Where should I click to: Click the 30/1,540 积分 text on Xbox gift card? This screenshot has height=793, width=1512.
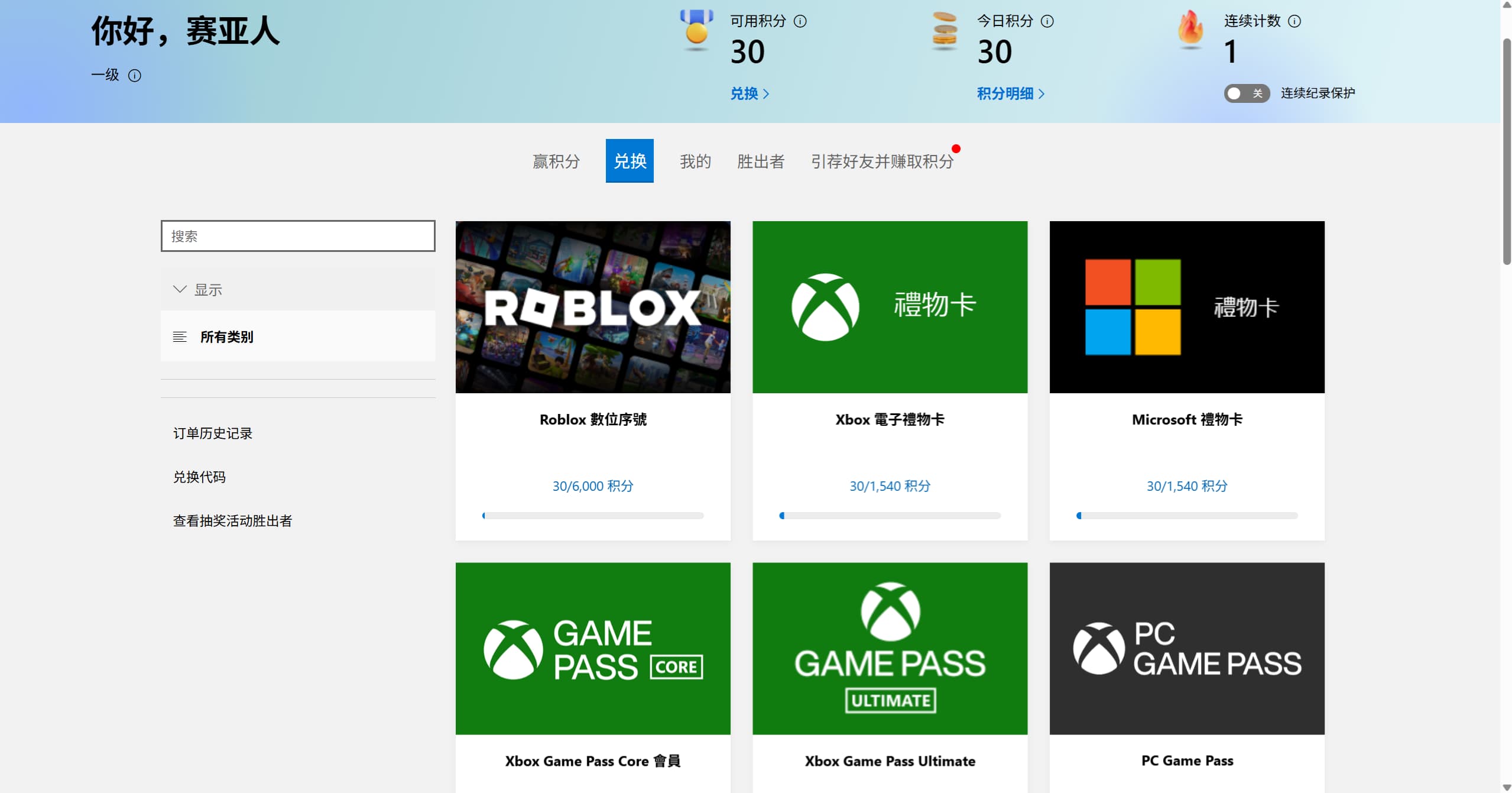[890, 486]
